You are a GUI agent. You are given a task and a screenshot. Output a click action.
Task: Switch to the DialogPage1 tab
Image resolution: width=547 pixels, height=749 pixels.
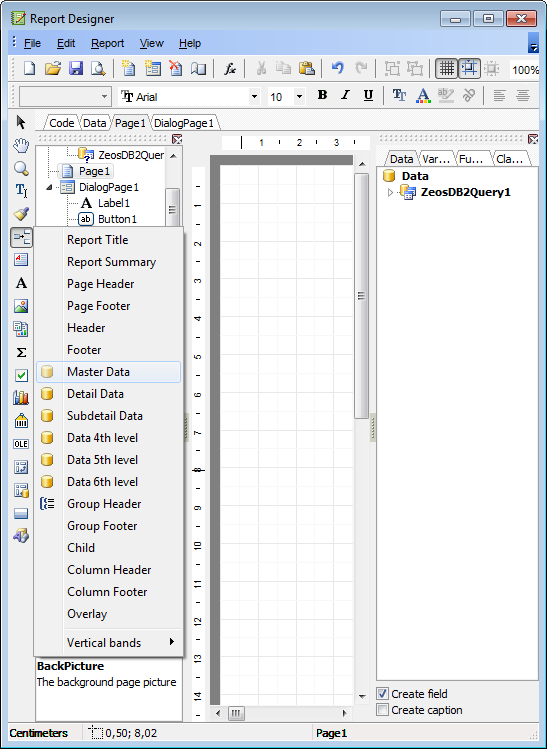tap(184, 123)
